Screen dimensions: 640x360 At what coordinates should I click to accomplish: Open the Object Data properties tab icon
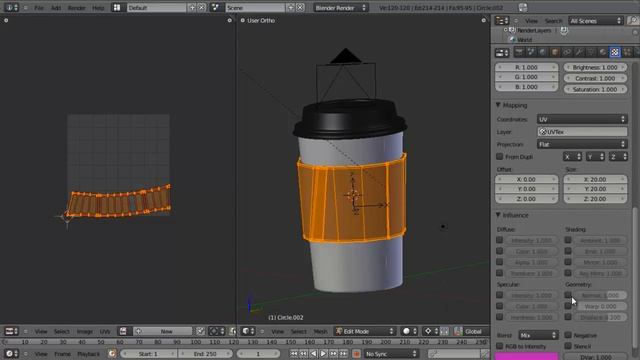pyautogui.click(x=591, y=52)
